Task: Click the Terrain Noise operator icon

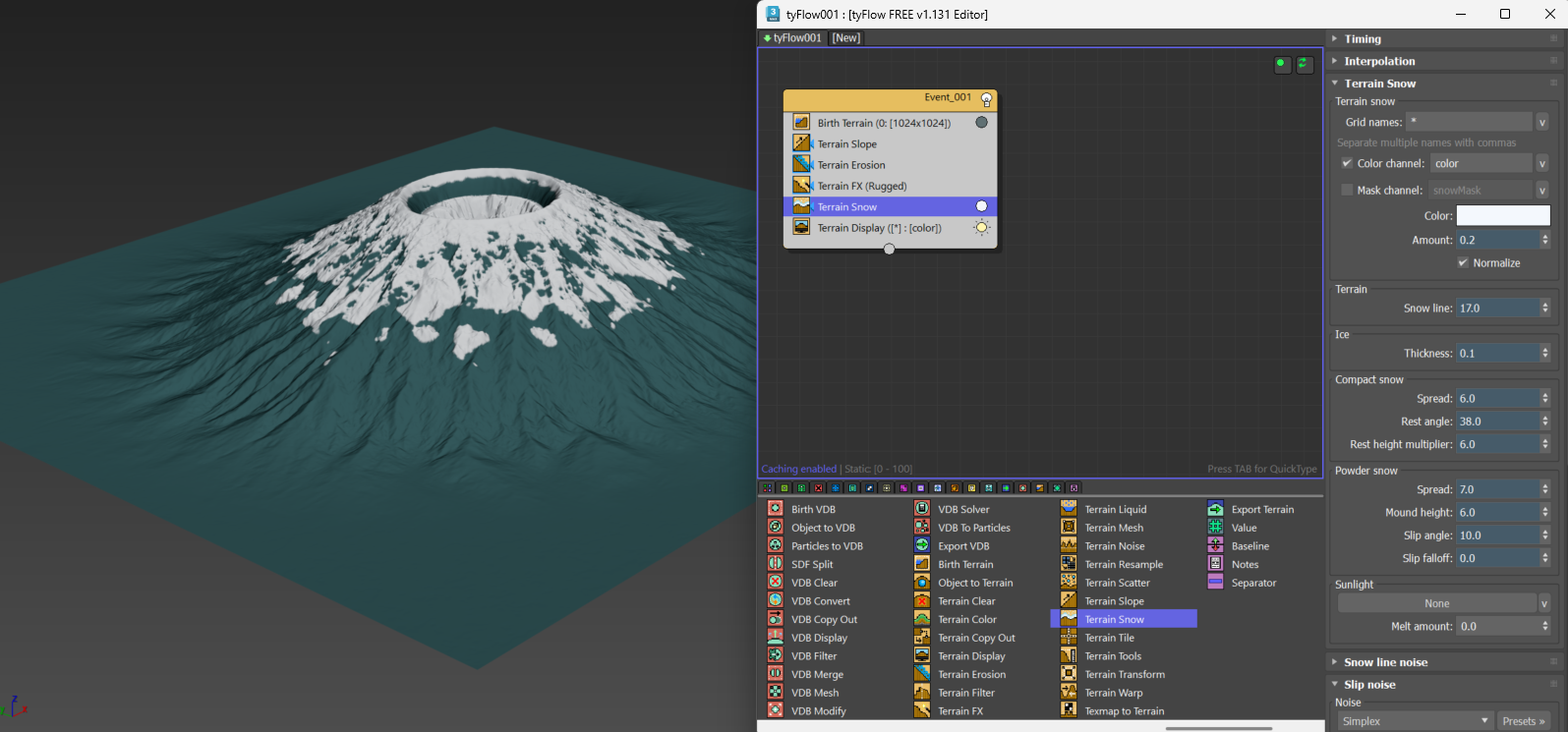Action: click(x=1069, y=546)
